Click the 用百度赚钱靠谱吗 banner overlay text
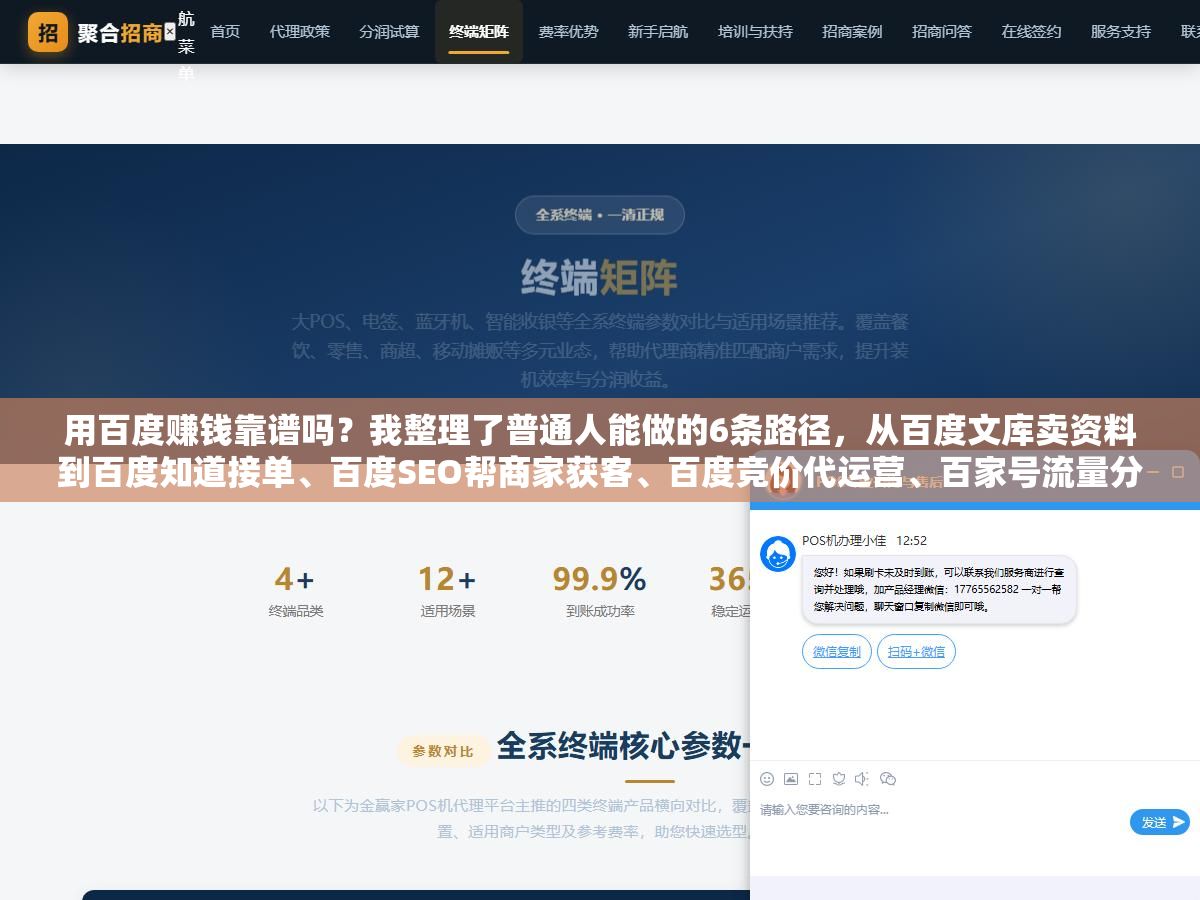Image resolution: width=1200 pixels, height=900 pixels. [600, 451]
